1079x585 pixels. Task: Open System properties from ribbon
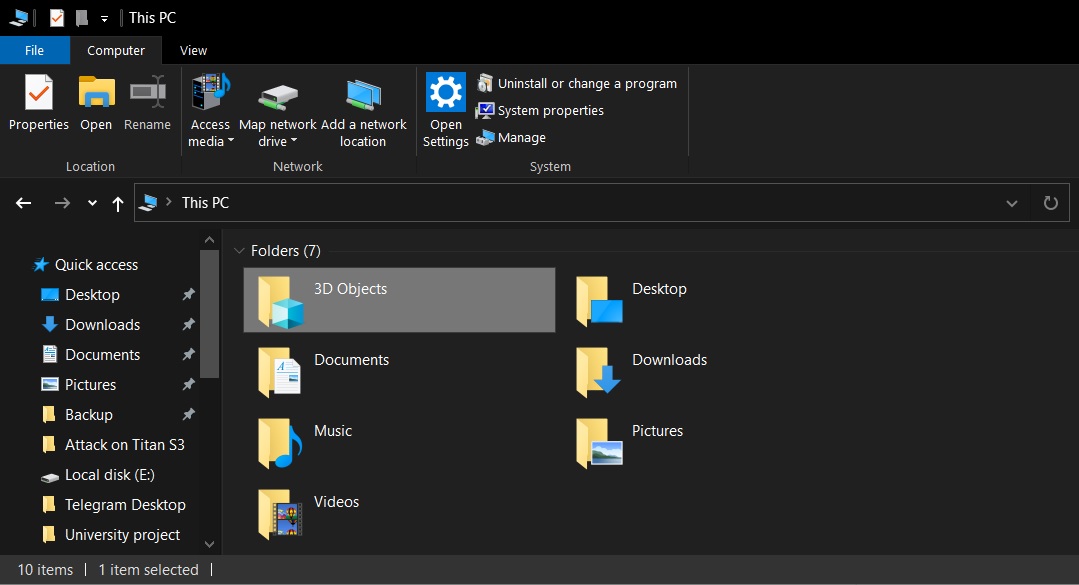coord(550,111)
